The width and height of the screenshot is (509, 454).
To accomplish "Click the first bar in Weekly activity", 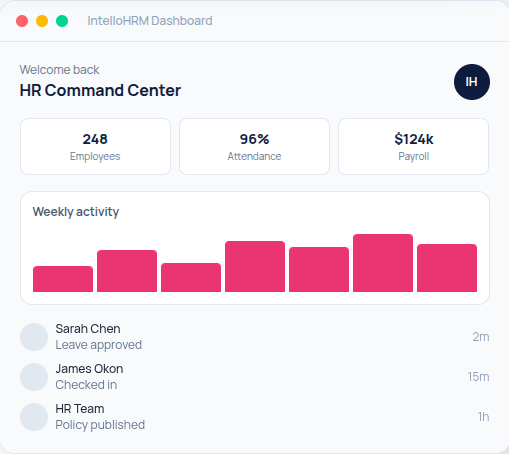I will point(63,279).
